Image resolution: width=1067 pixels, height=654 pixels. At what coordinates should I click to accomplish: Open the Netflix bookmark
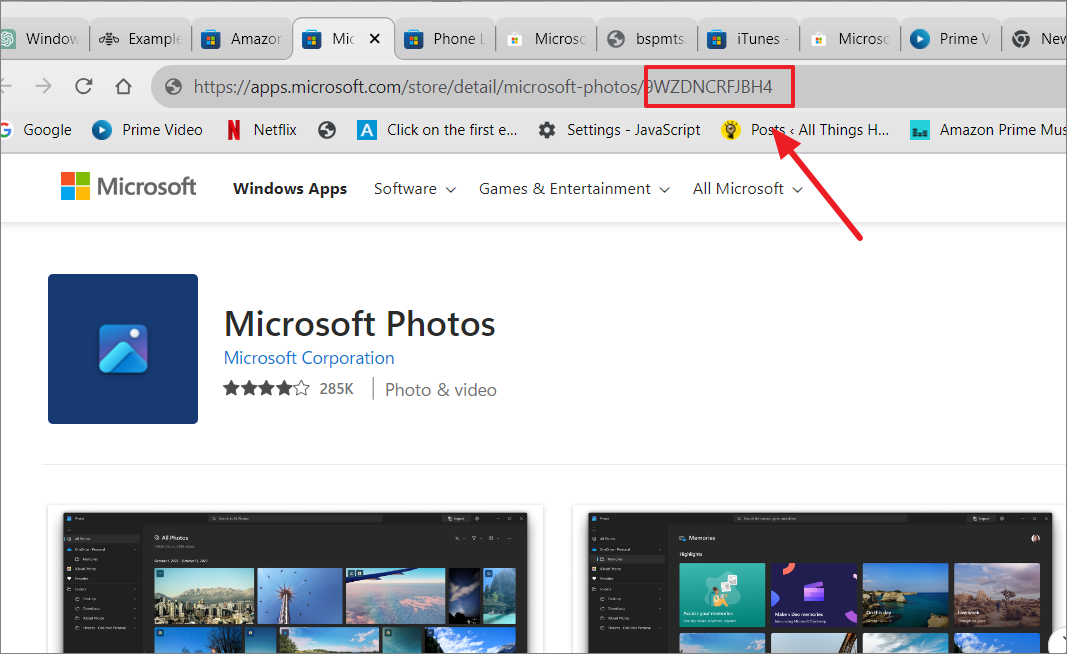[x=262, y=129]
